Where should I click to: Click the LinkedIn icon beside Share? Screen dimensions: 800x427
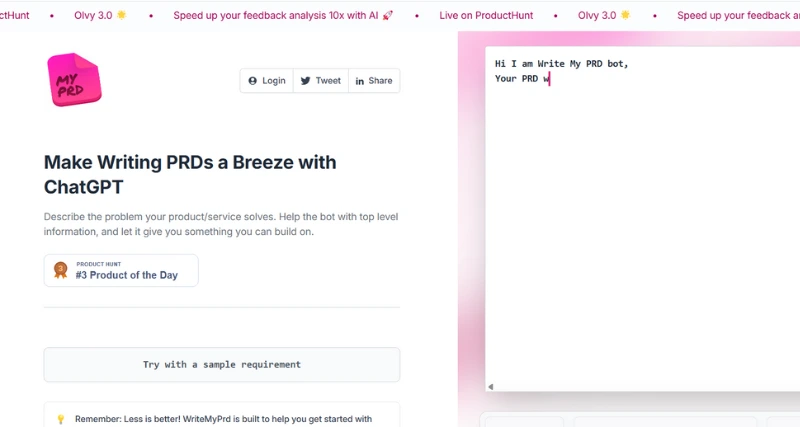(359, 81)
